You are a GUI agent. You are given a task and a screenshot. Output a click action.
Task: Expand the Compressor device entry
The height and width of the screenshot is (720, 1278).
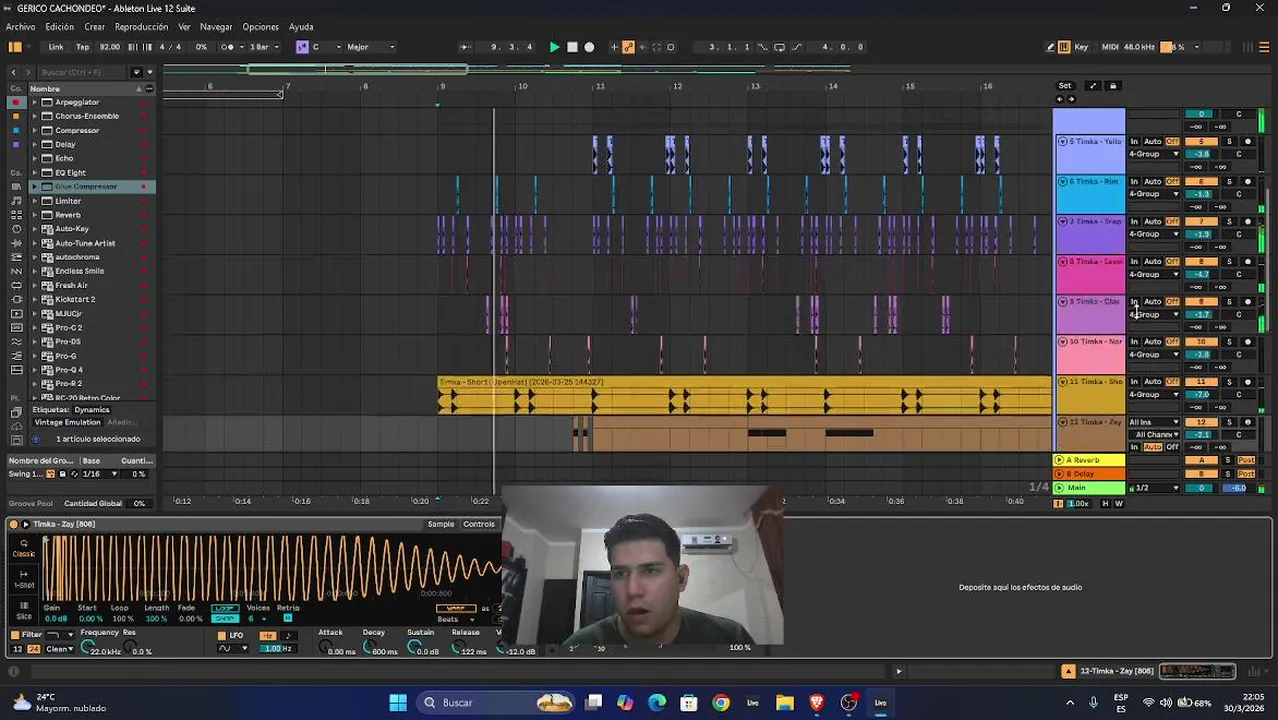34,130
